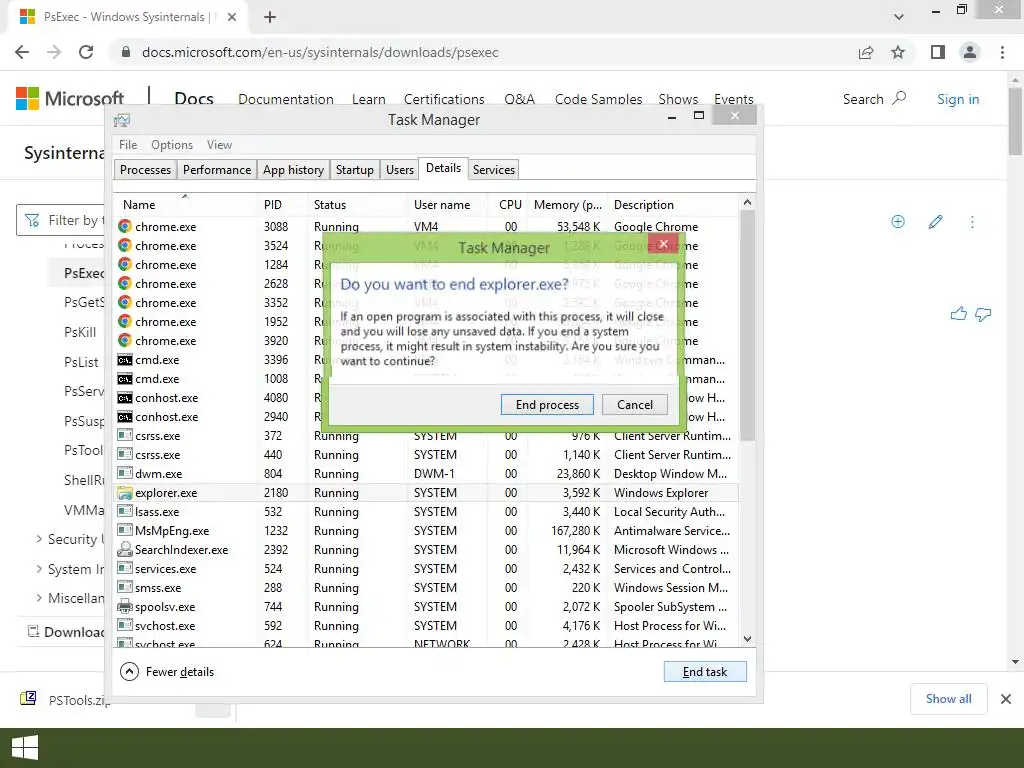Sort processes by the Name column header
Viewport: 1024px width, 768px height.
185,204
